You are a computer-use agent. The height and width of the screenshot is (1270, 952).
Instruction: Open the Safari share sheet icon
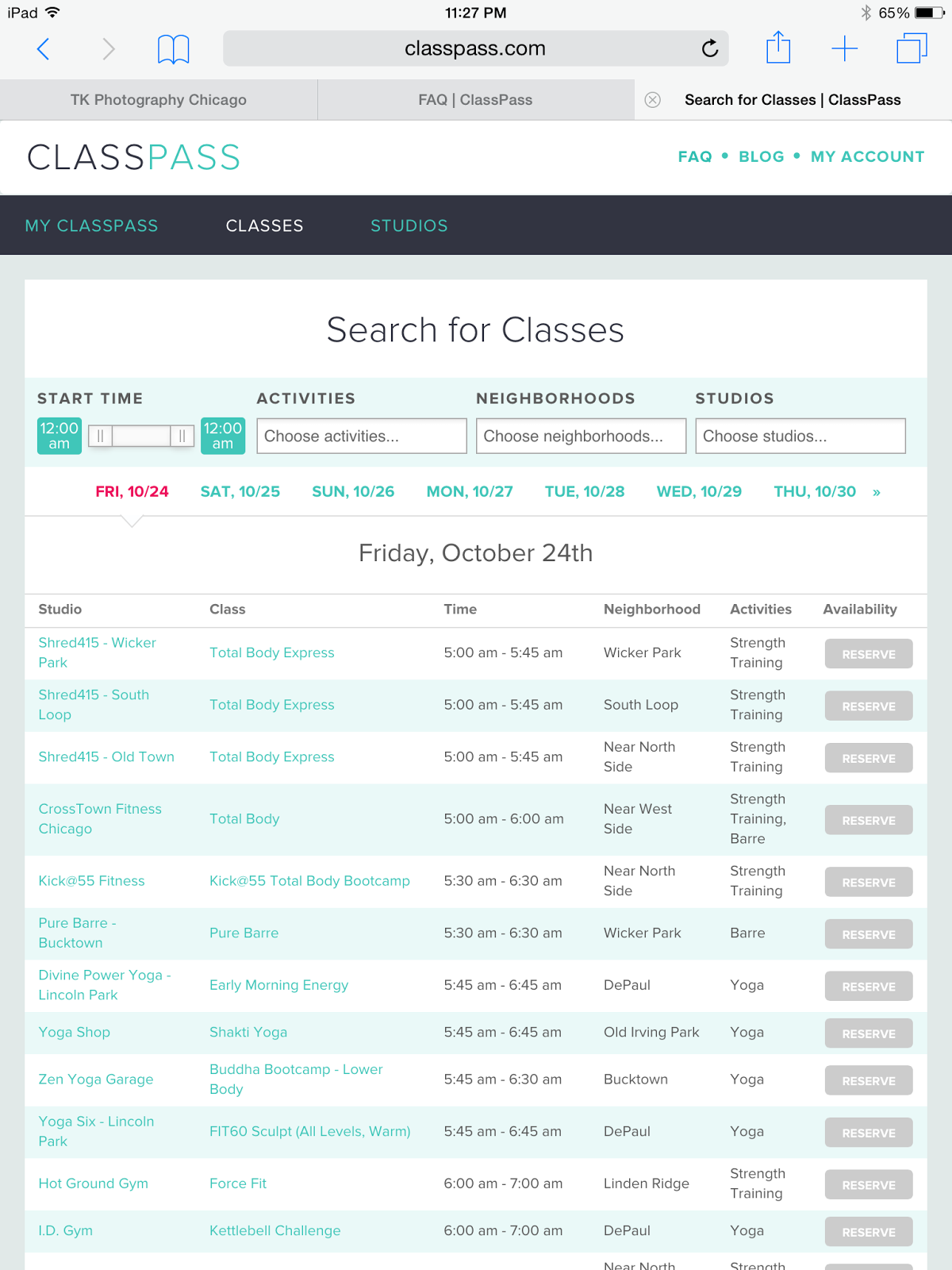(778, 48)
